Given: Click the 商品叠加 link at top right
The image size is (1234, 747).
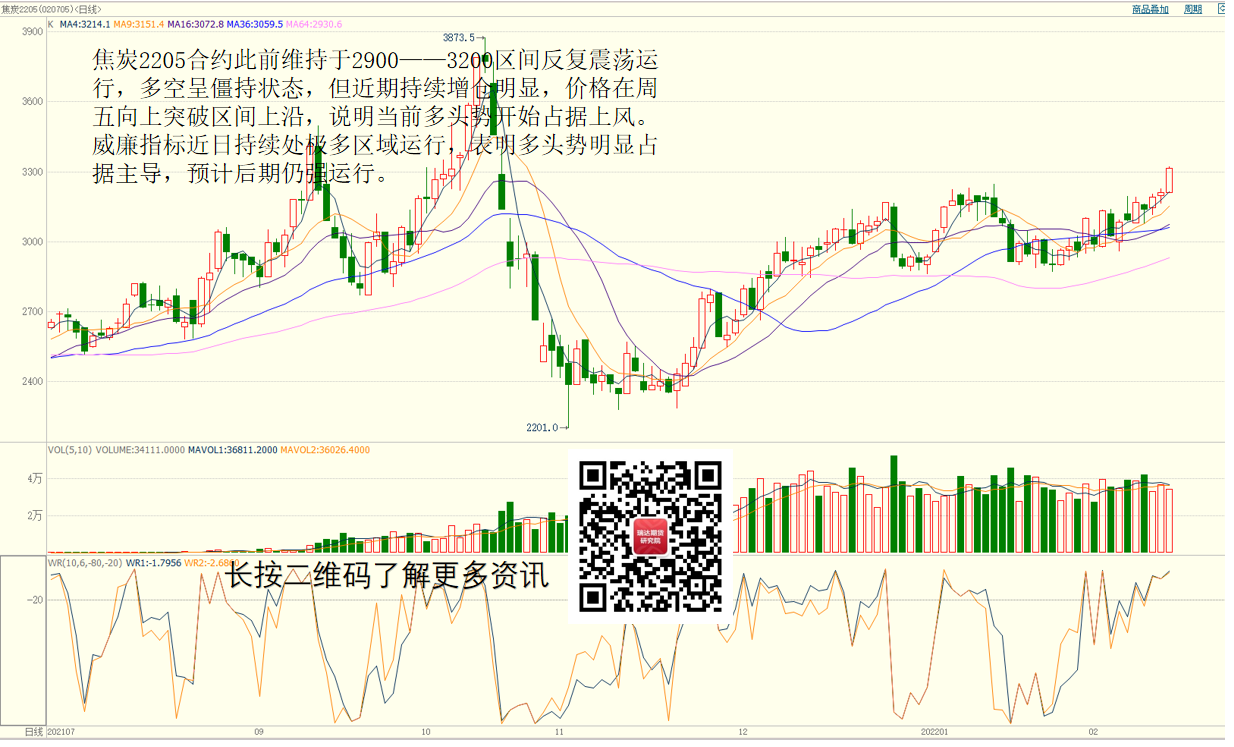Looking at the screenshot, I should [1150, 9].
